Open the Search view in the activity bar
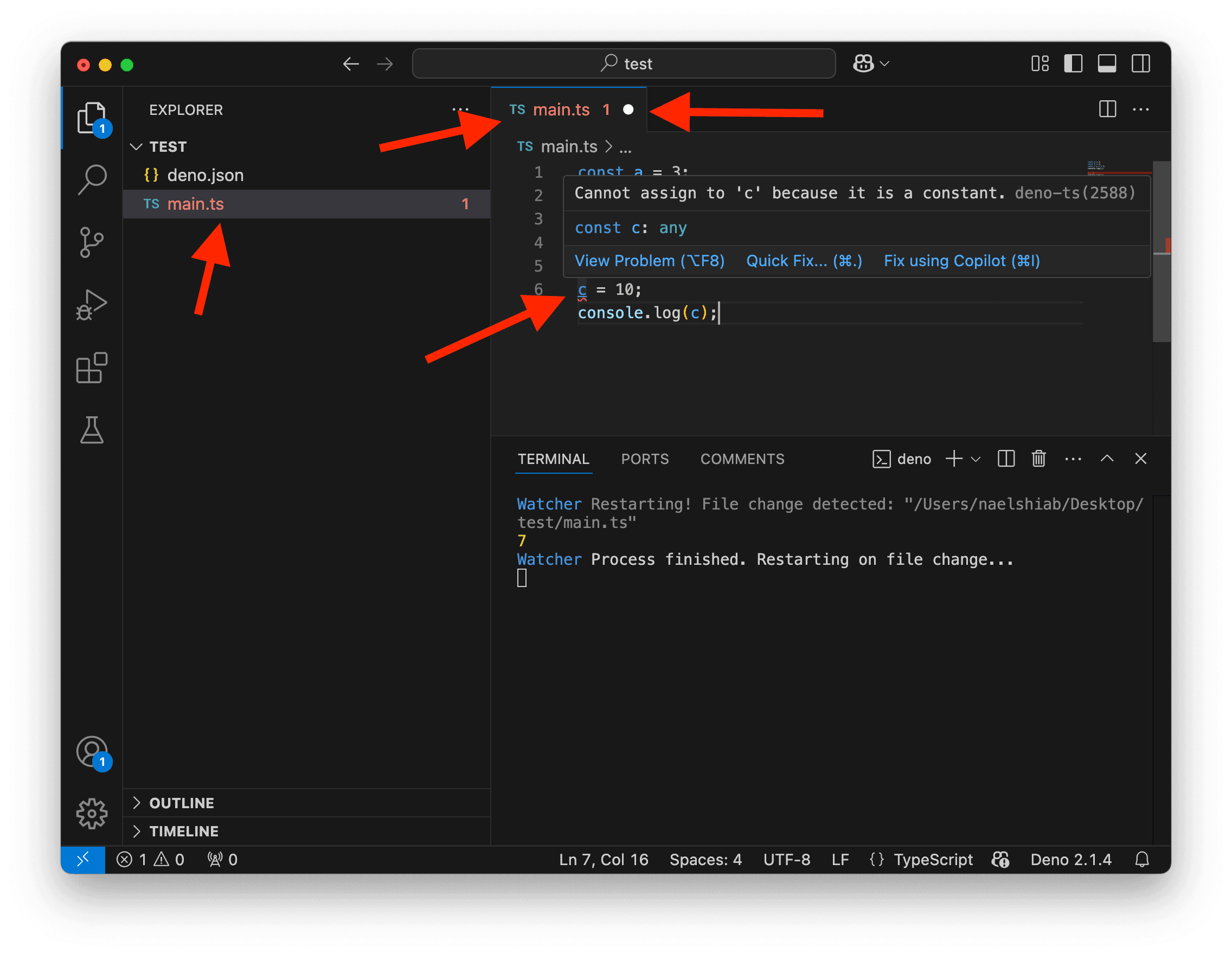This screenshot has width=1232, height=954. [92, 178]
